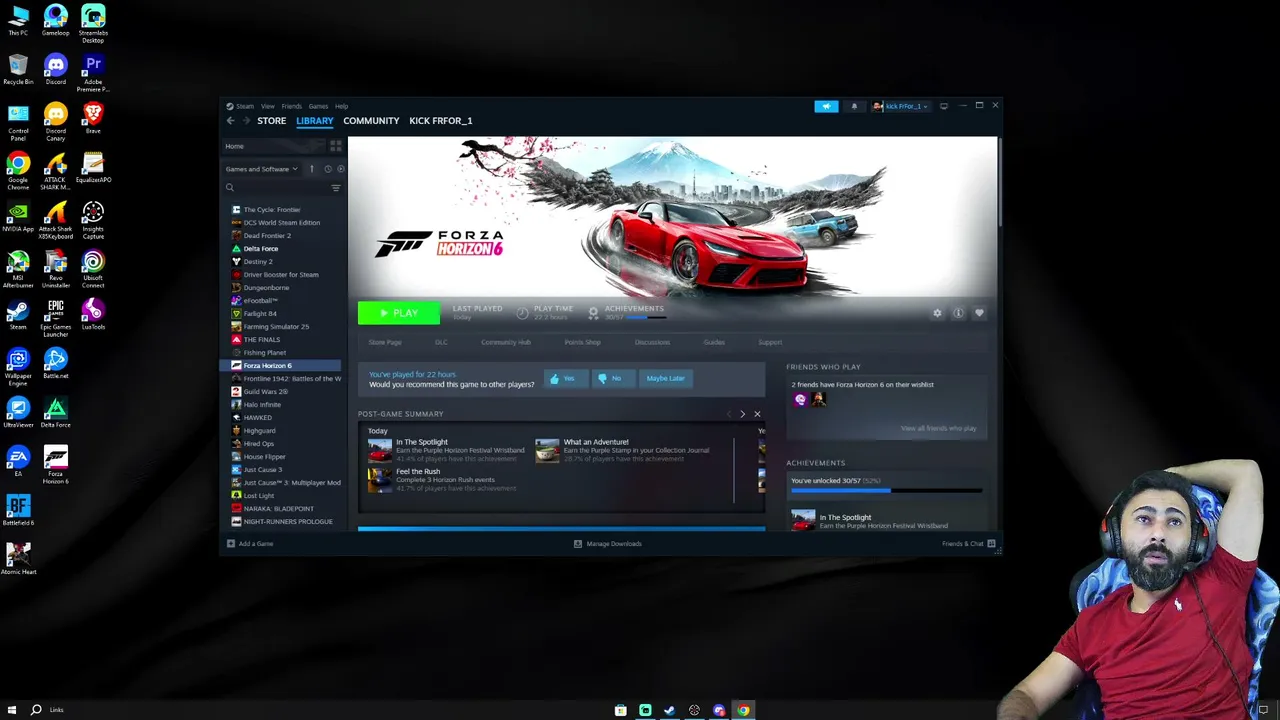Screen dimensions: 1280x720
Task: Open the kick FrFor_1 account dropdown
Action: point(901,106)
